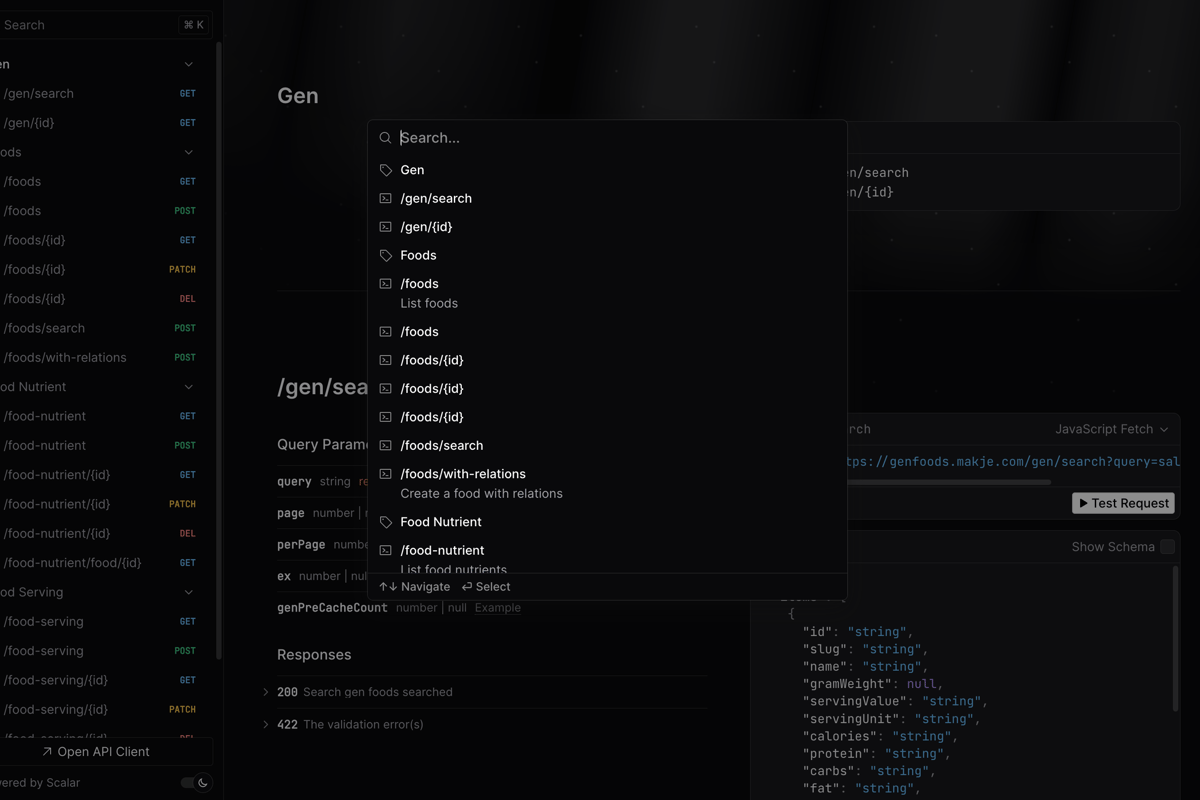Click the terminal icon beside /gen/search result

[386, 199]
